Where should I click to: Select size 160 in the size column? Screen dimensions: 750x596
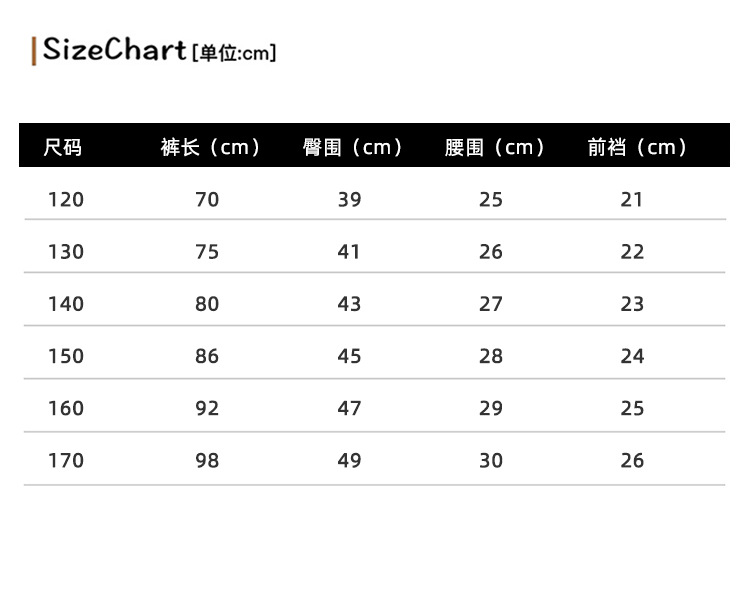66,408
